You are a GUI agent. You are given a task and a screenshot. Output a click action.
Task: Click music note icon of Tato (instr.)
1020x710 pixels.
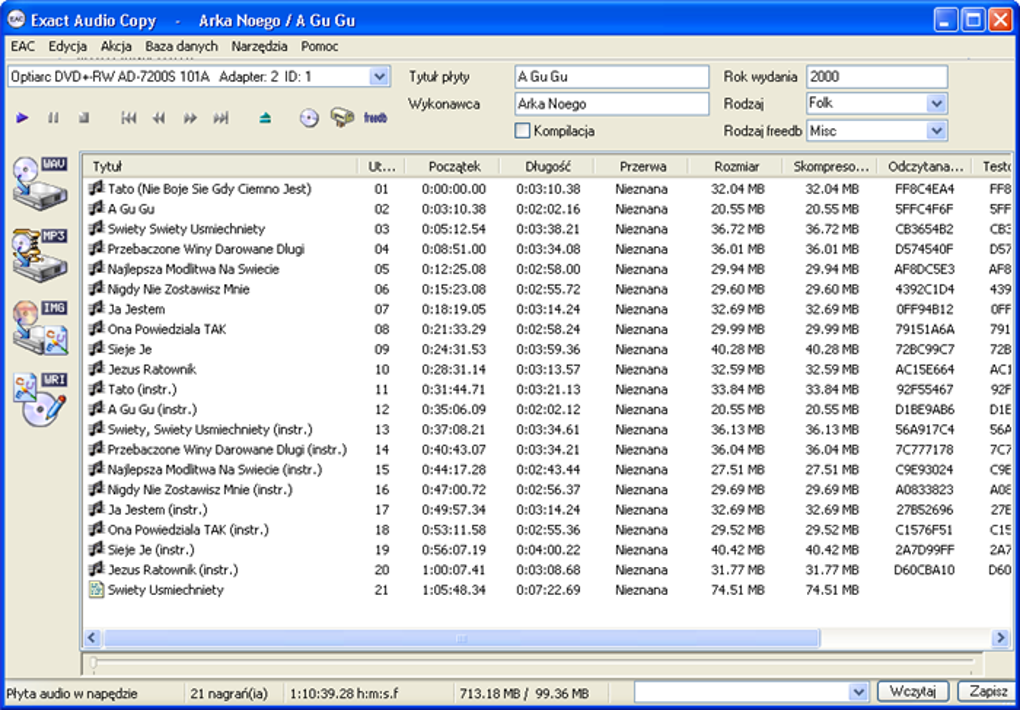[x=96, y=389]
